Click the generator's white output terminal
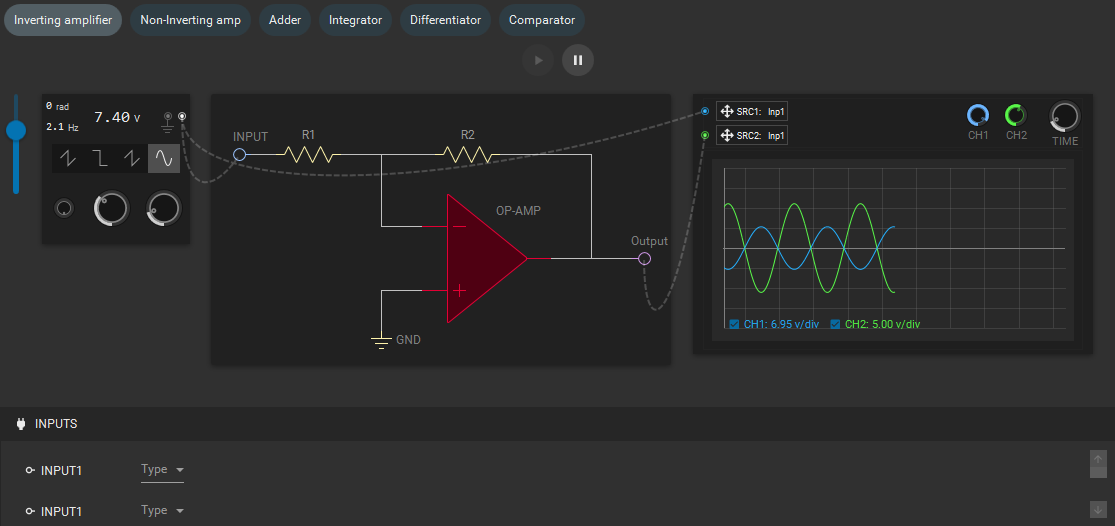The width and height of the screenshot is (1115, 526). pyautogui.click(x=182, y=116)
